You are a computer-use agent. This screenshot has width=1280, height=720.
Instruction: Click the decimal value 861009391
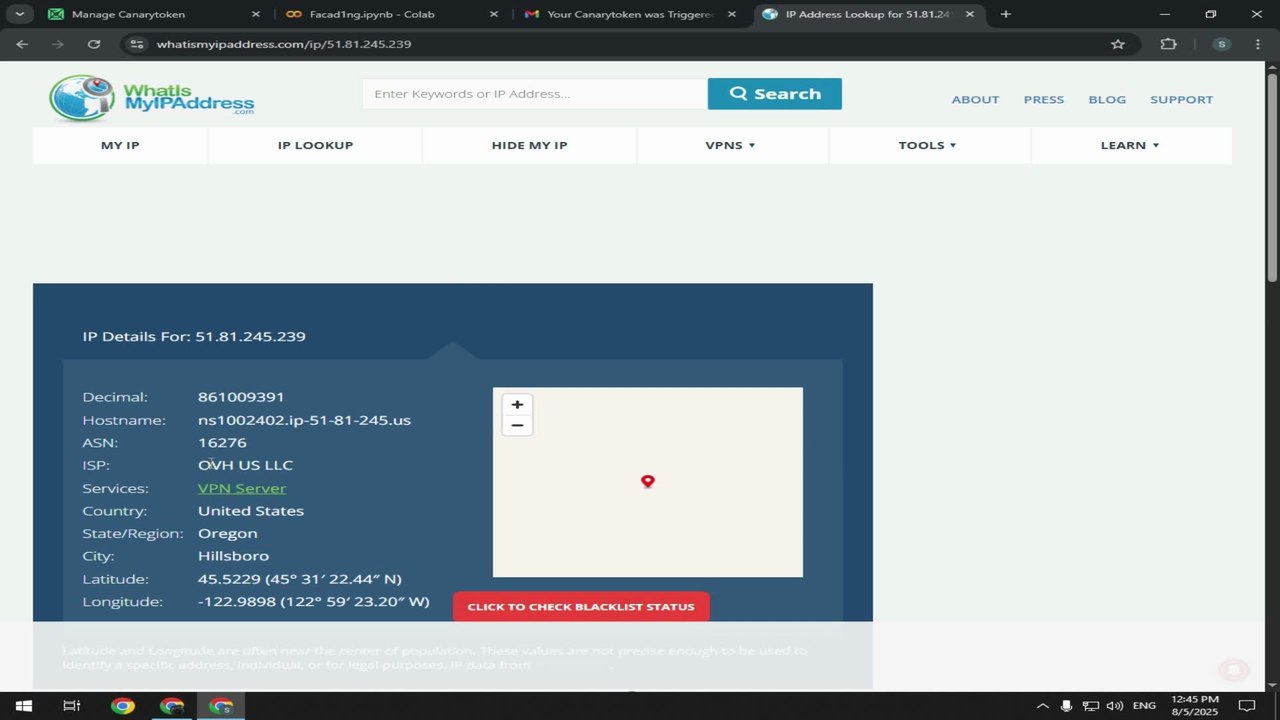point(241,397)
